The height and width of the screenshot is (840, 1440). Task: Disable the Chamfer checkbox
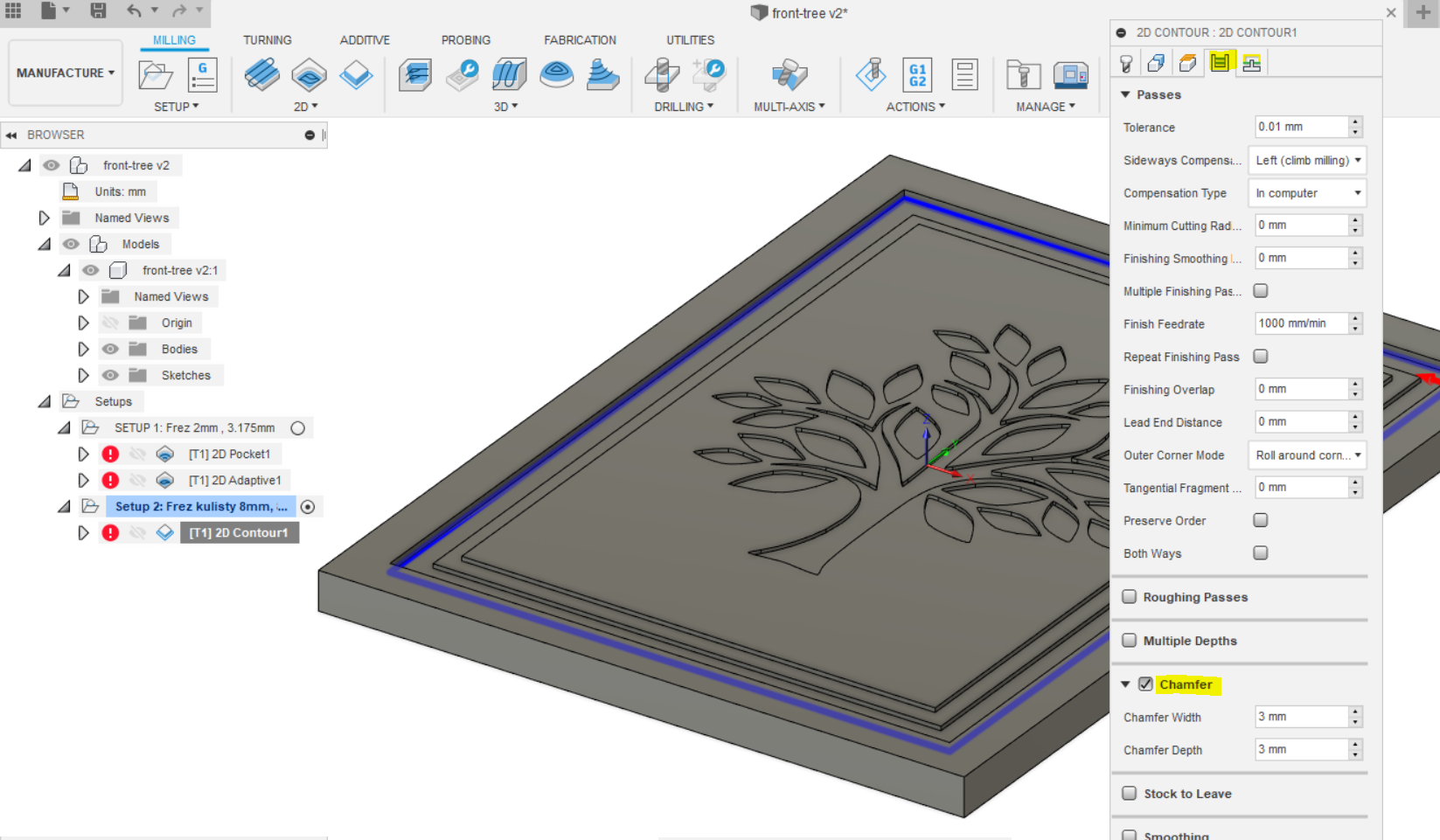coord(1145,684)
